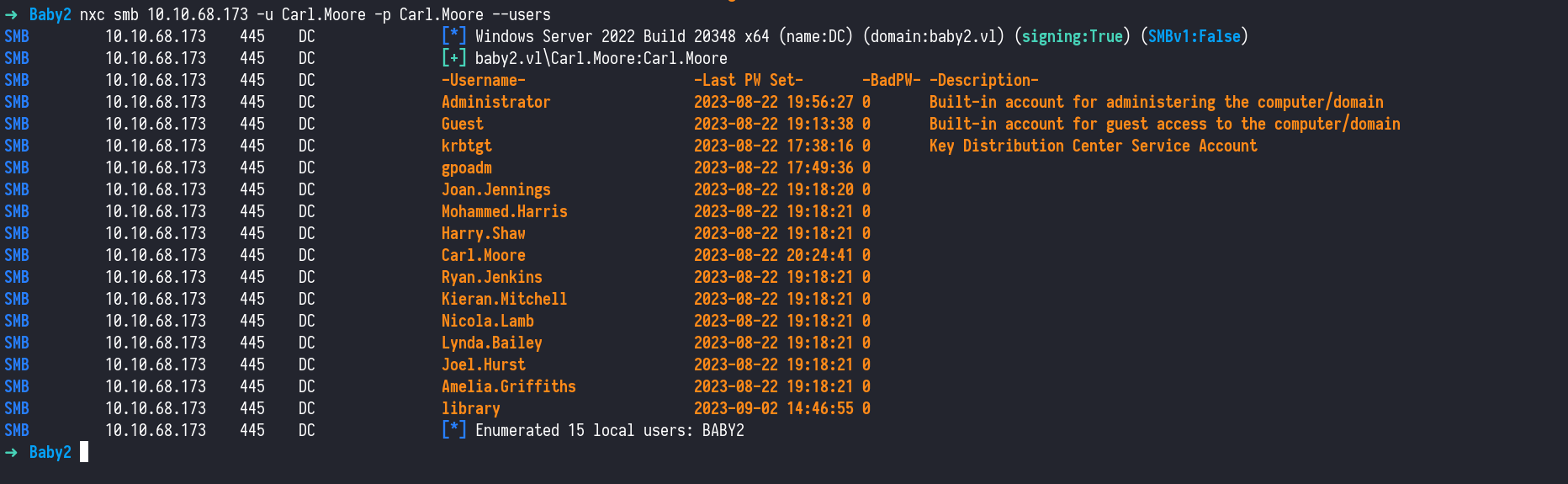This screenshot has width=1568, height=484.
Task: Select the library account name
Action: (x=470, y=408)
